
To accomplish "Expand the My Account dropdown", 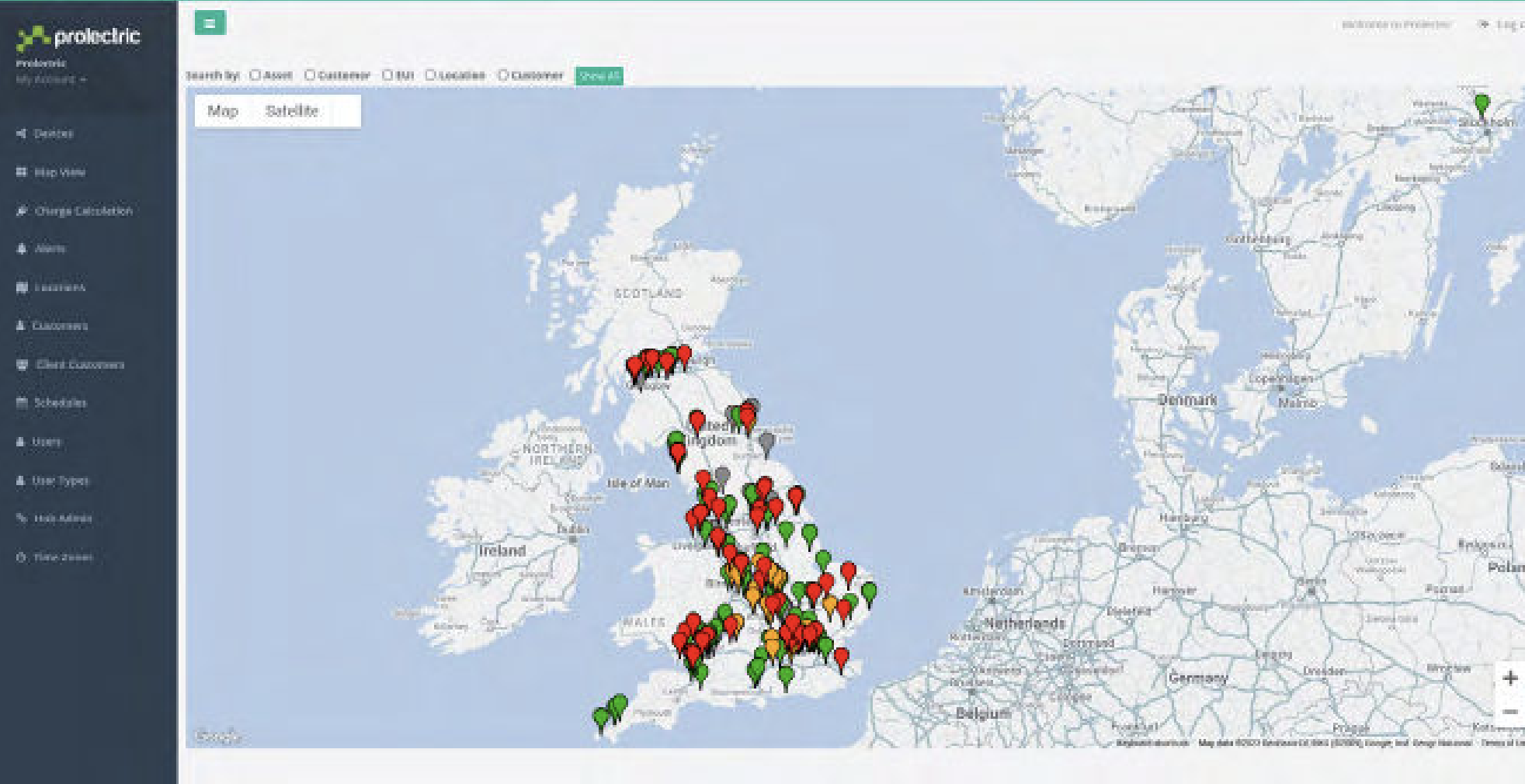I will pos(50,79).
